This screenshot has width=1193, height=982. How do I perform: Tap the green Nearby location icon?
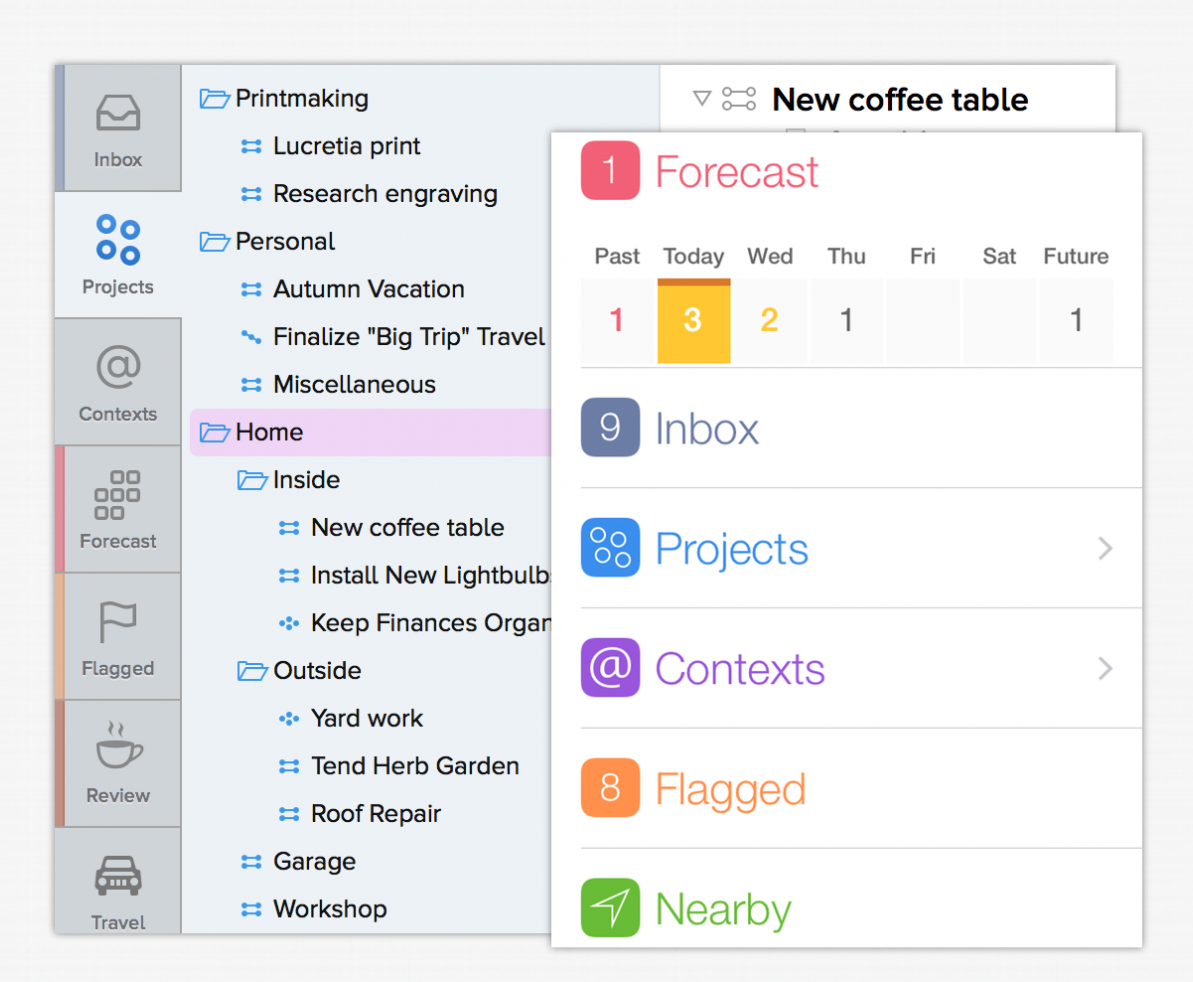[610, 908]
